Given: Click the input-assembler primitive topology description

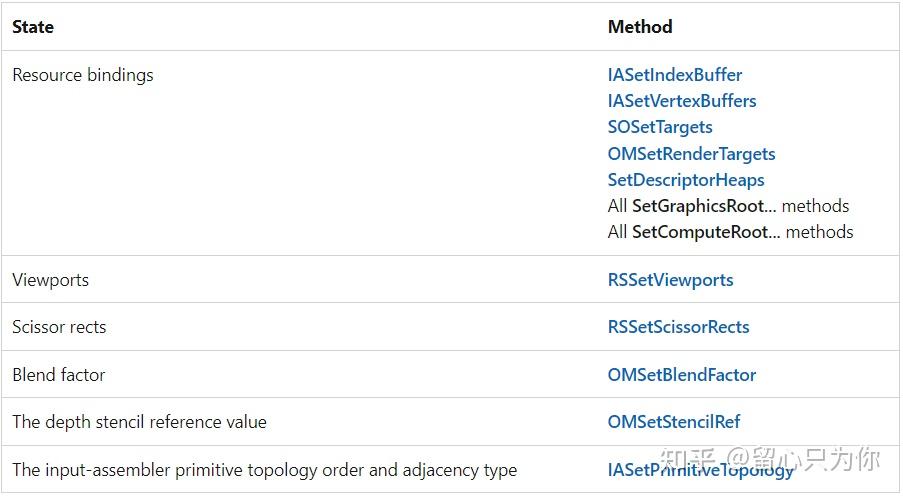Looking at the screenshot, I should pos(264,469).
